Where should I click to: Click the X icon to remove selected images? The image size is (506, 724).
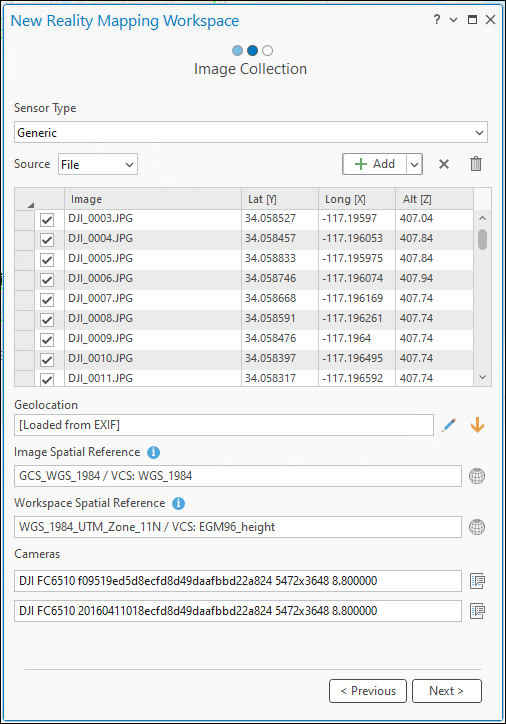pyautogui.click(x=444, y=164)
